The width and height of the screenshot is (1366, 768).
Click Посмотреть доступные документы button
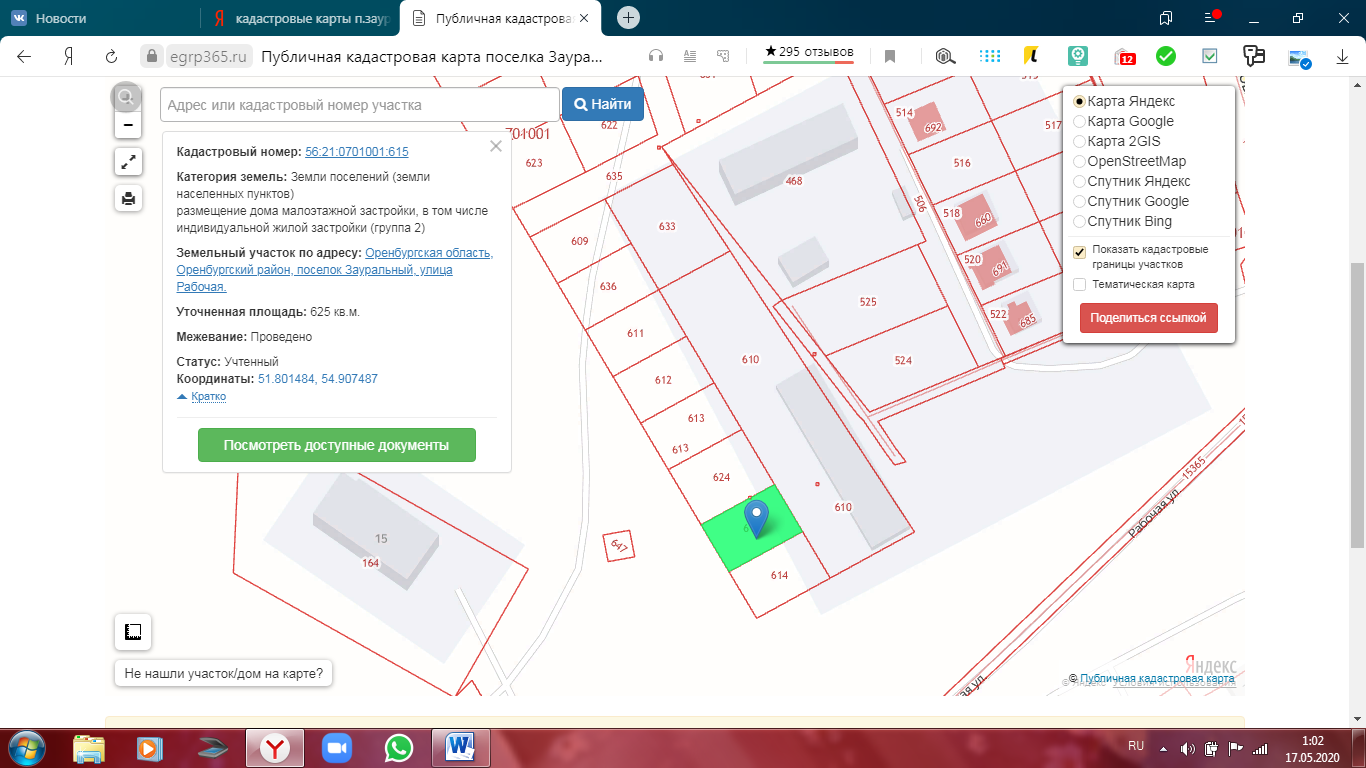[x=336, y=445]
